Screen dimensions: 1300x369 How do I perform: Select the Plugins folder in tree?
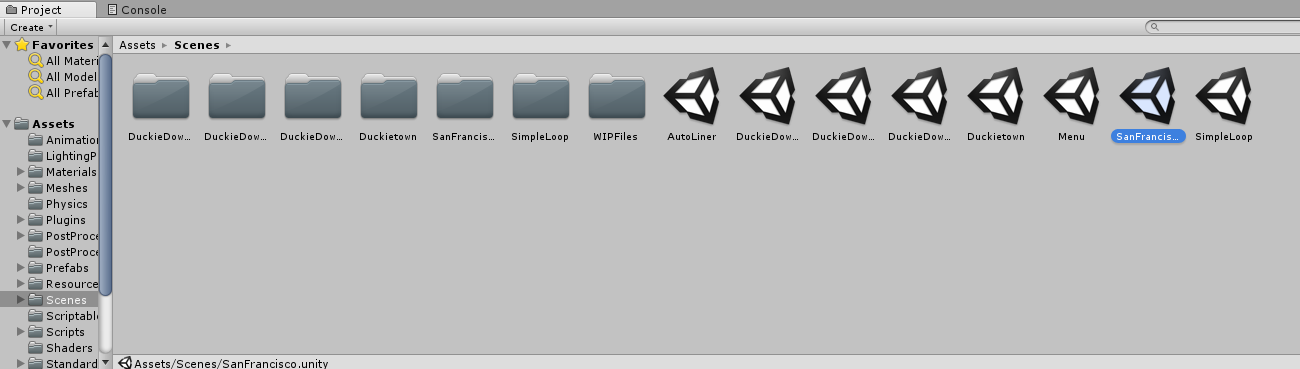[x=57, y=220]
